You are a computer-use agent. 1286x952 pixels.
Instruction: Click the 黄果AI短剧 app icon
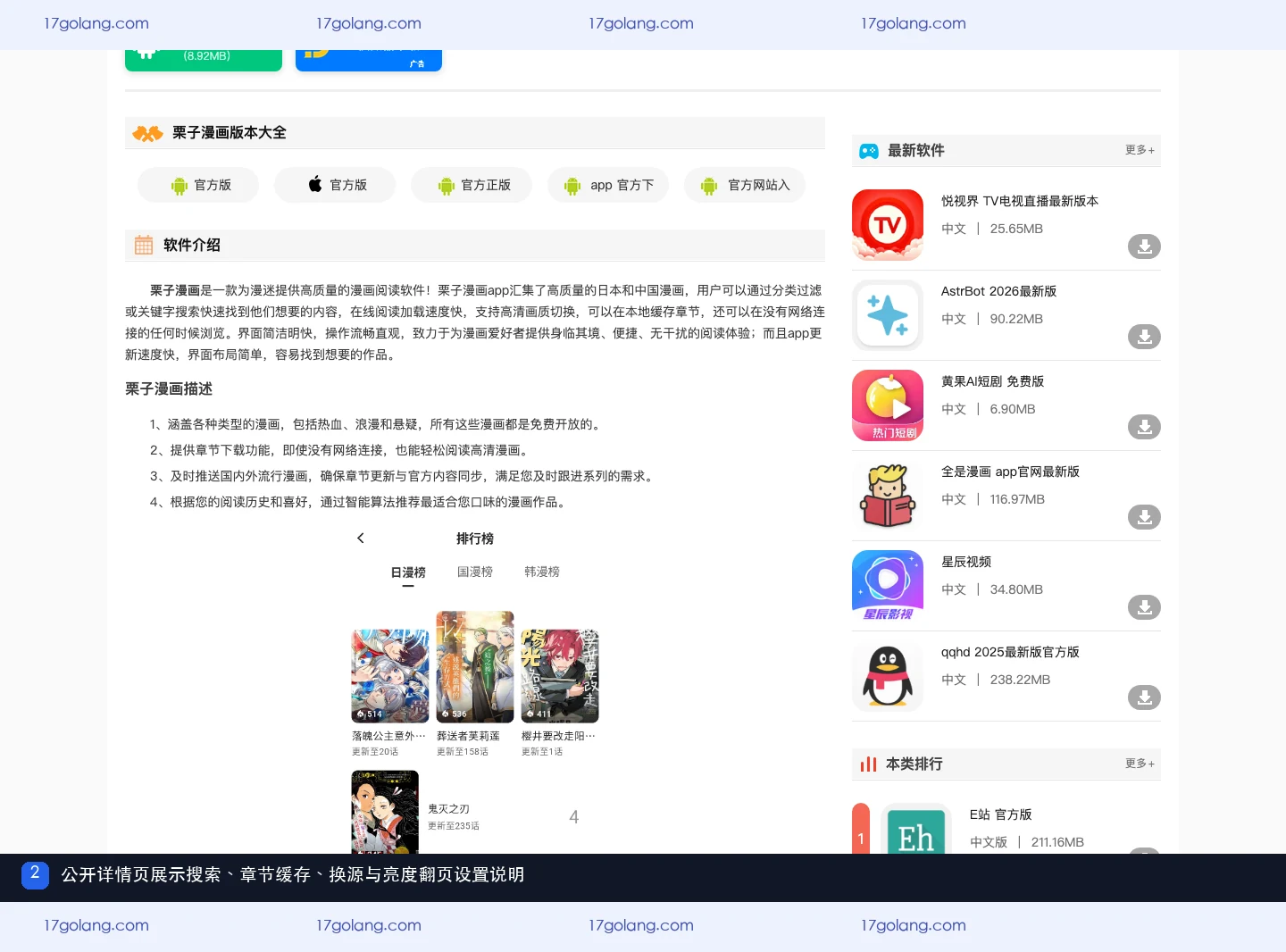(888, 405)
